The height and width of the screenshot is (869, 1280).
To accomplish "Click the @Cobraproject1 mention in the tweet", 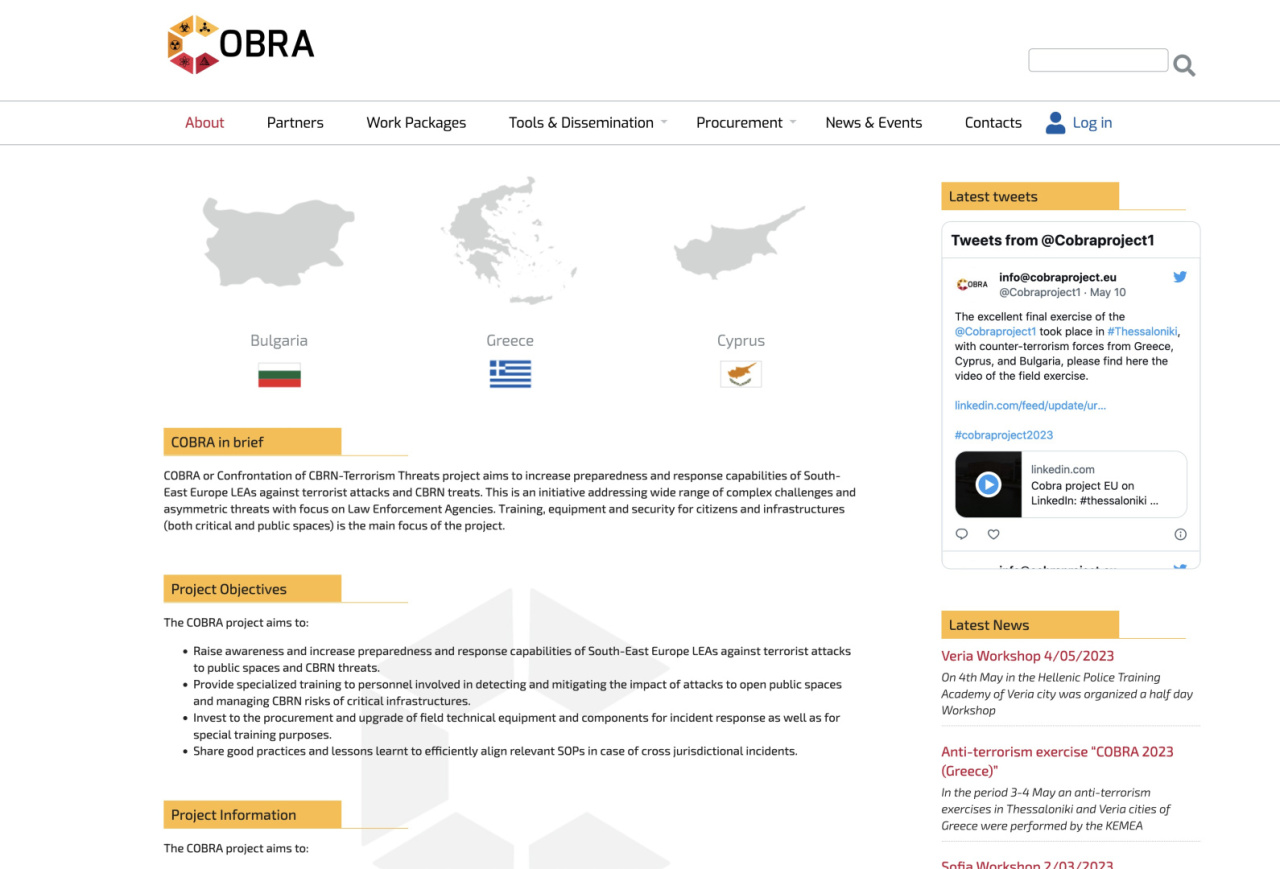I will point(995,331).
